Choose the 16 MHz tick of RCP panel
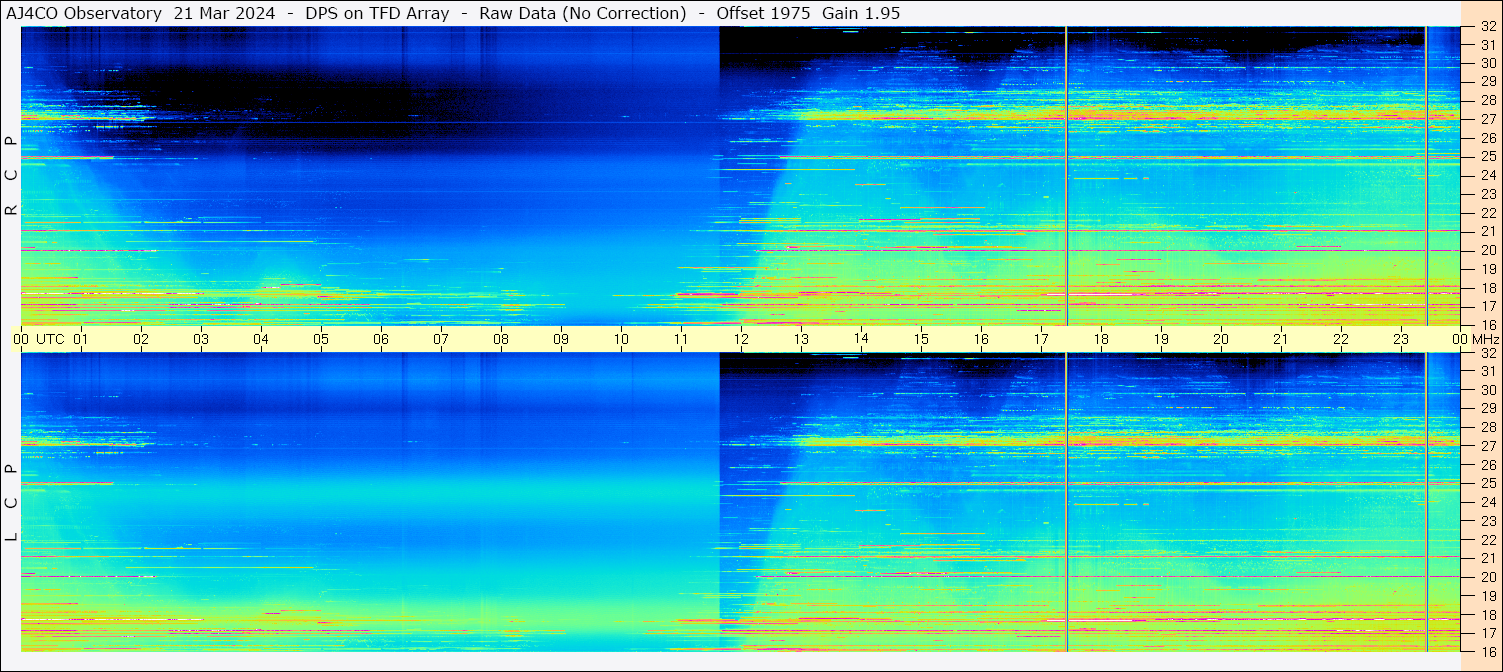 click(1488, 325)
